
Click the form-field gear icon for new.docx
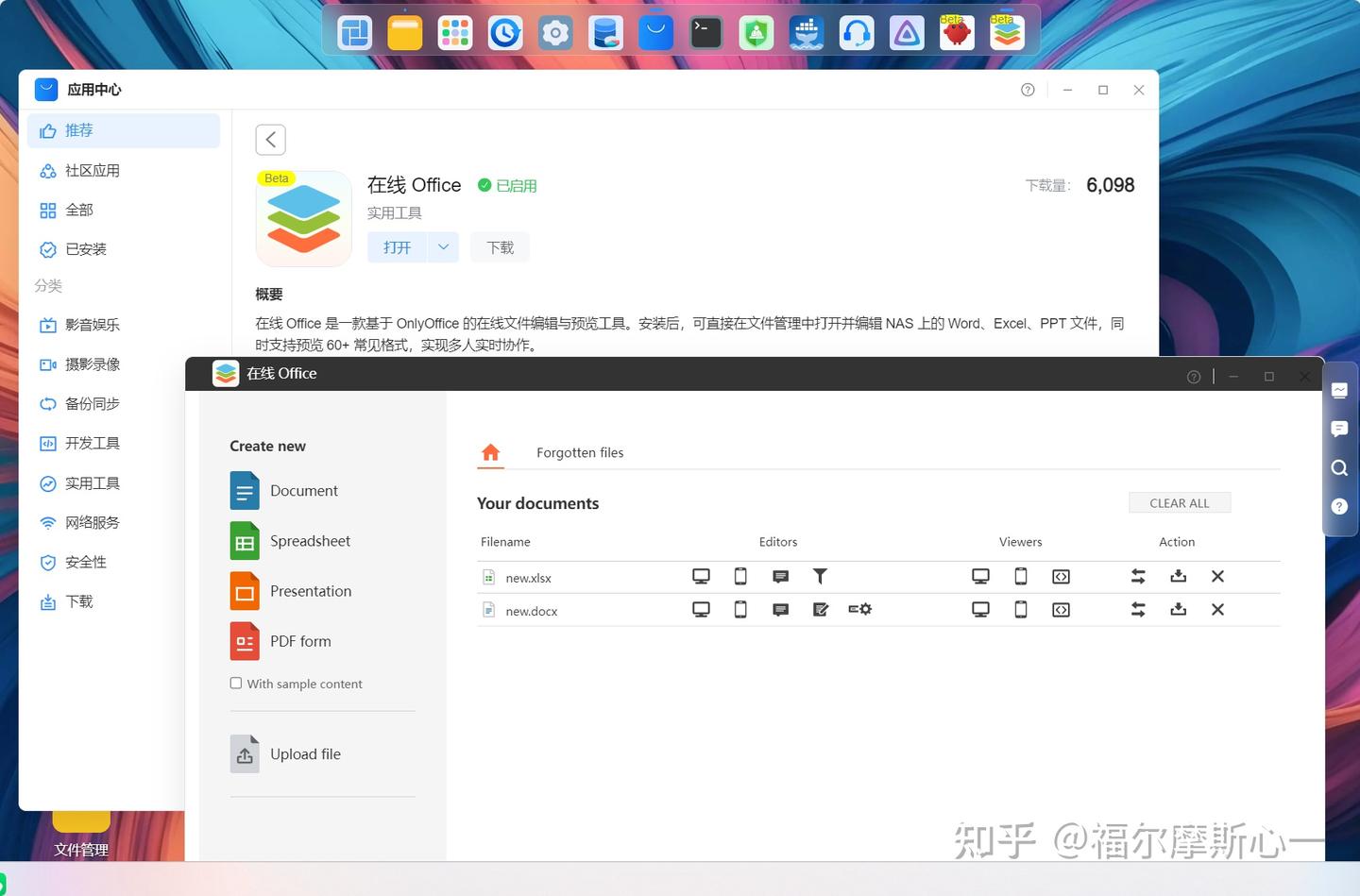point(859,609)
